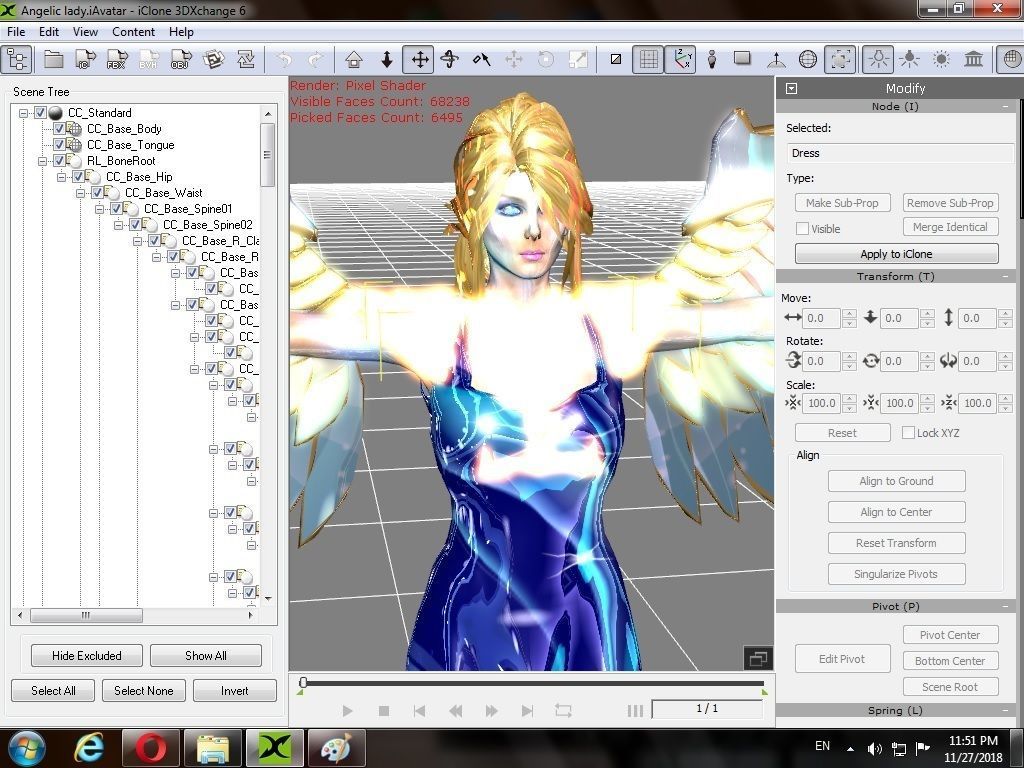Viewport: 1024px width, 768px height.
Task: Click the Home view icon
Action: [354, 59]
